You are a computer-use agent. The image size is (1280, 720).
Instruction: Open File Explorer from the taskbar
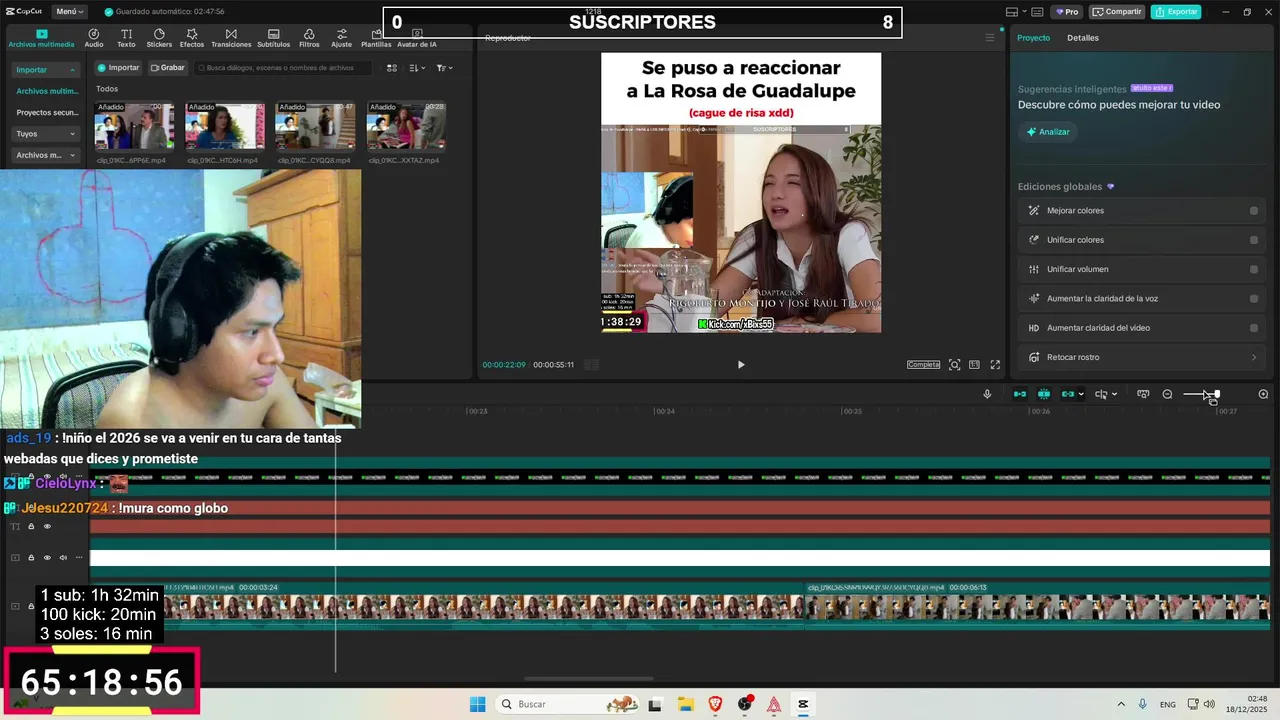685,704
